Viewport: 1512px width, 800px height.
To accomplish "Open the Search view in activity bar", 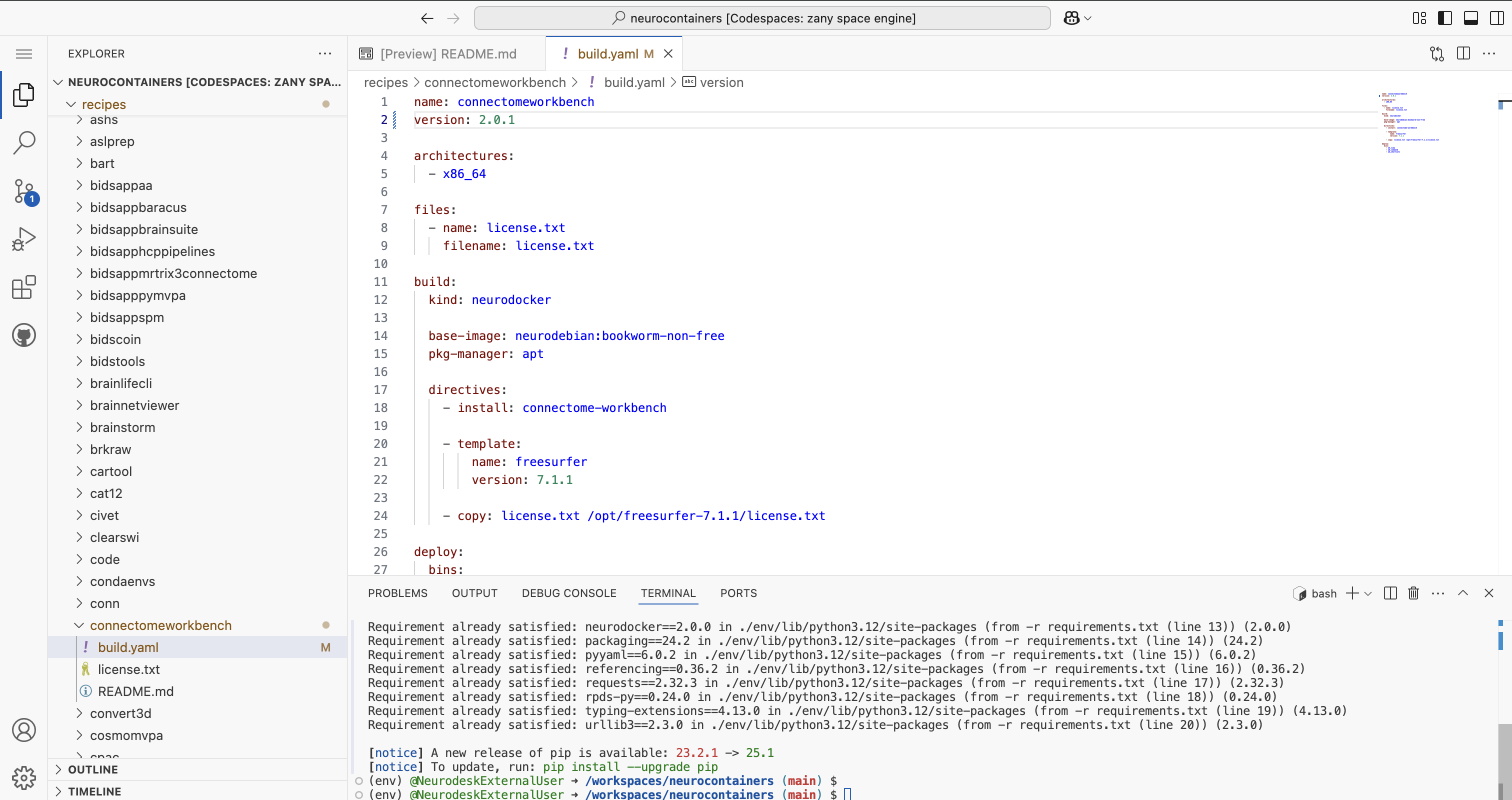I will coord(24,142).
